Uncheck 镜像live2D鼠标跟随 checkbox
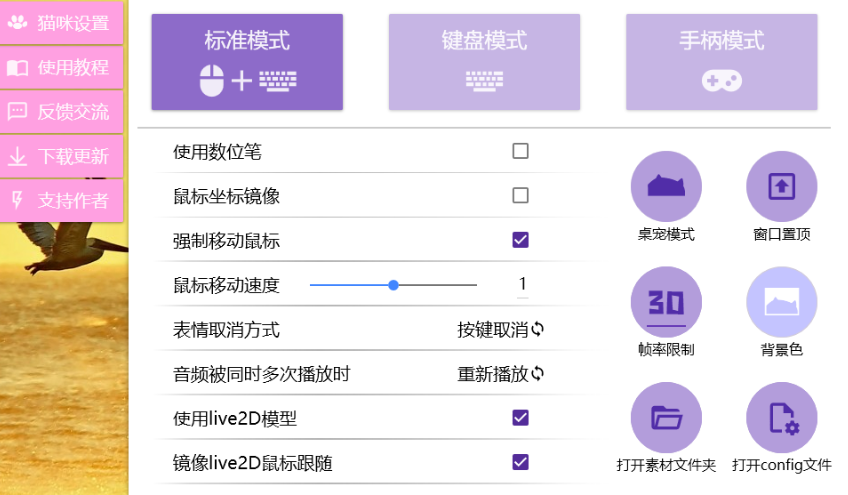 coord(520,462)
